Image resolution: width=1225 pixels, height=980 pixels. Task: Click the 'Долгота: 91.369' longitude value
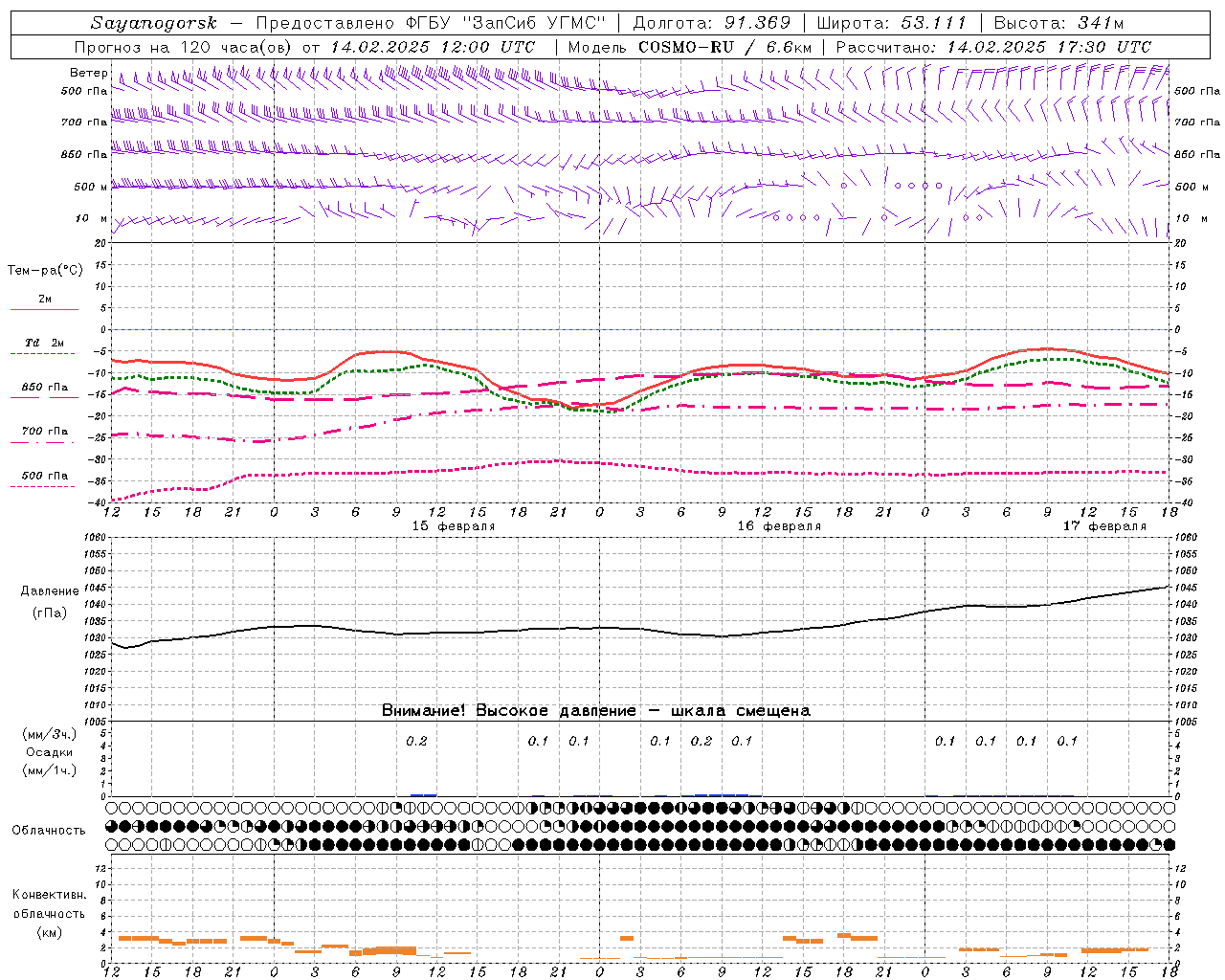[712, 23]
